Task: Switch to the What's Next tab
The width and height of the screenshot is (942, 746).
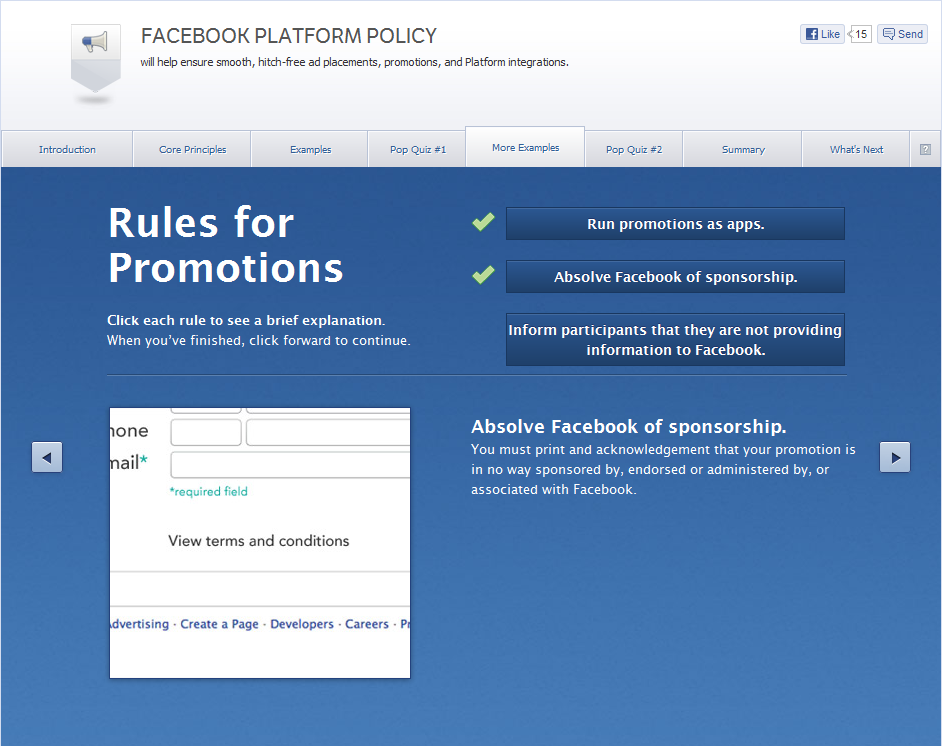Action: [x=856, y=149]
